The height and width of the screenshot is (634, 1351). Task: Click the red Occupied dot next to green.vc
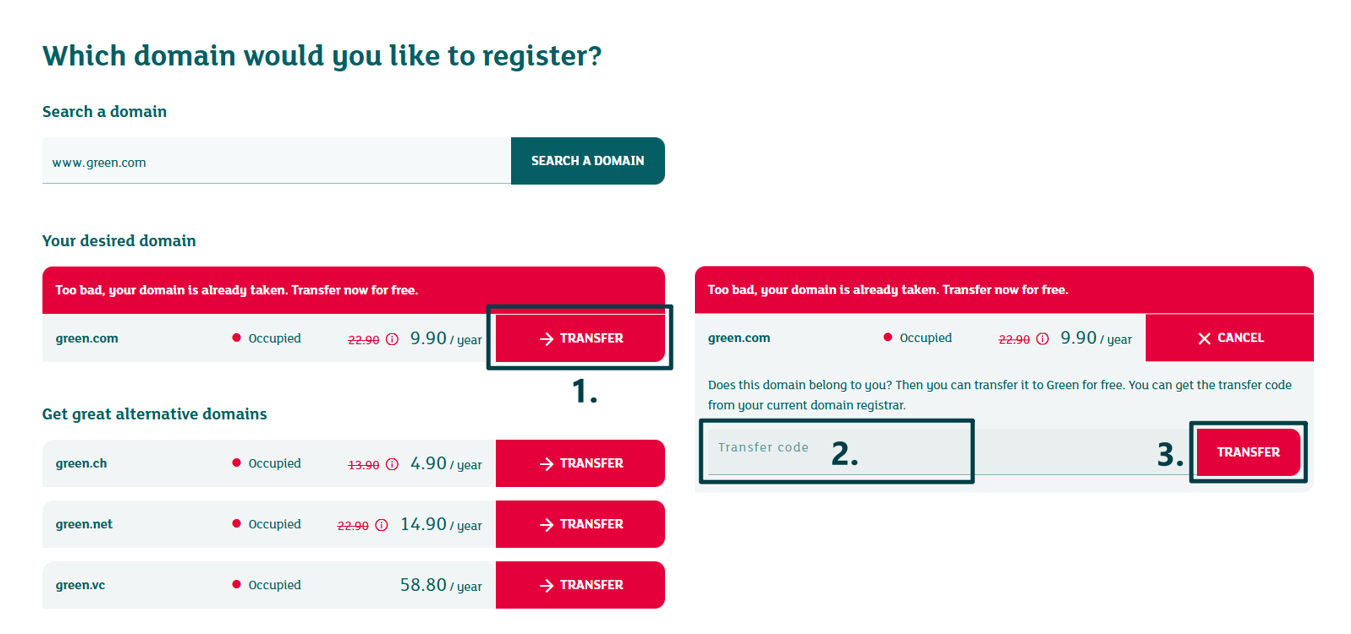[237, 585]
